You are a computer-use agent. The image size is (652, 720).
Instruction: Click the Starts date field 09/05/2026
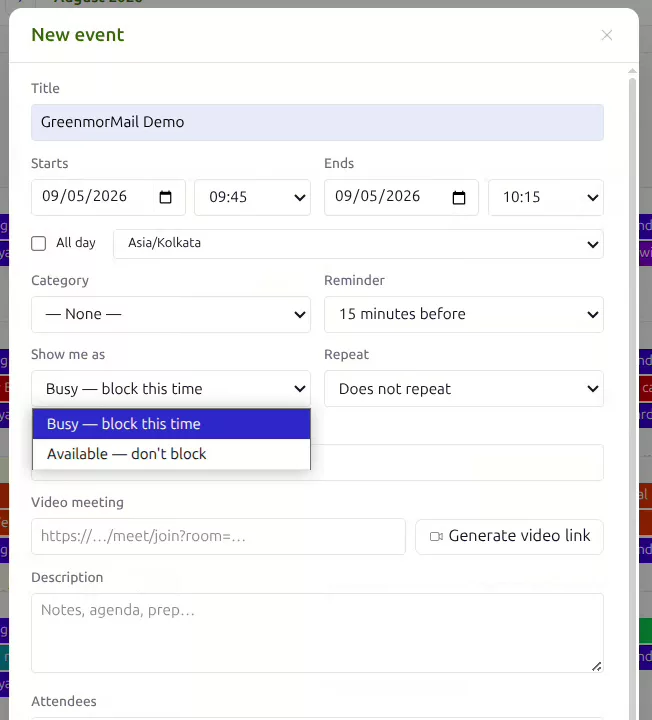[x=108, y=197]
